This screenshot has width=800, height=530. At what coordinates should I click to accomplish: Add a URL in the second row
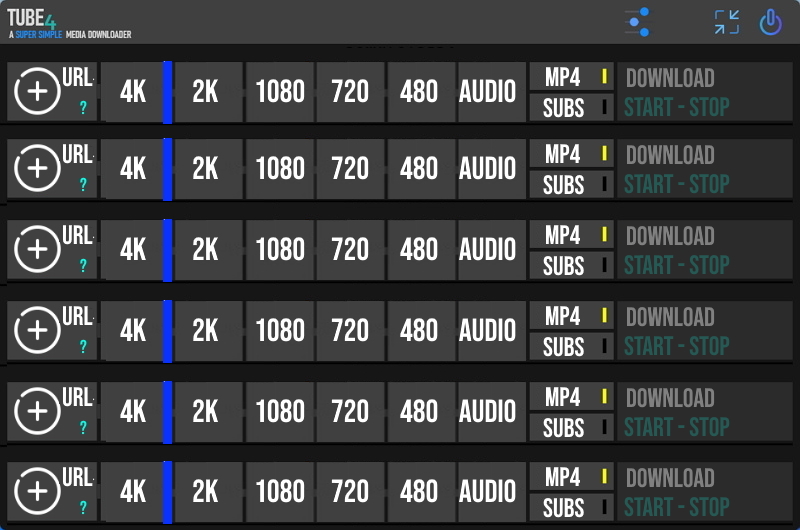[37, 168]
